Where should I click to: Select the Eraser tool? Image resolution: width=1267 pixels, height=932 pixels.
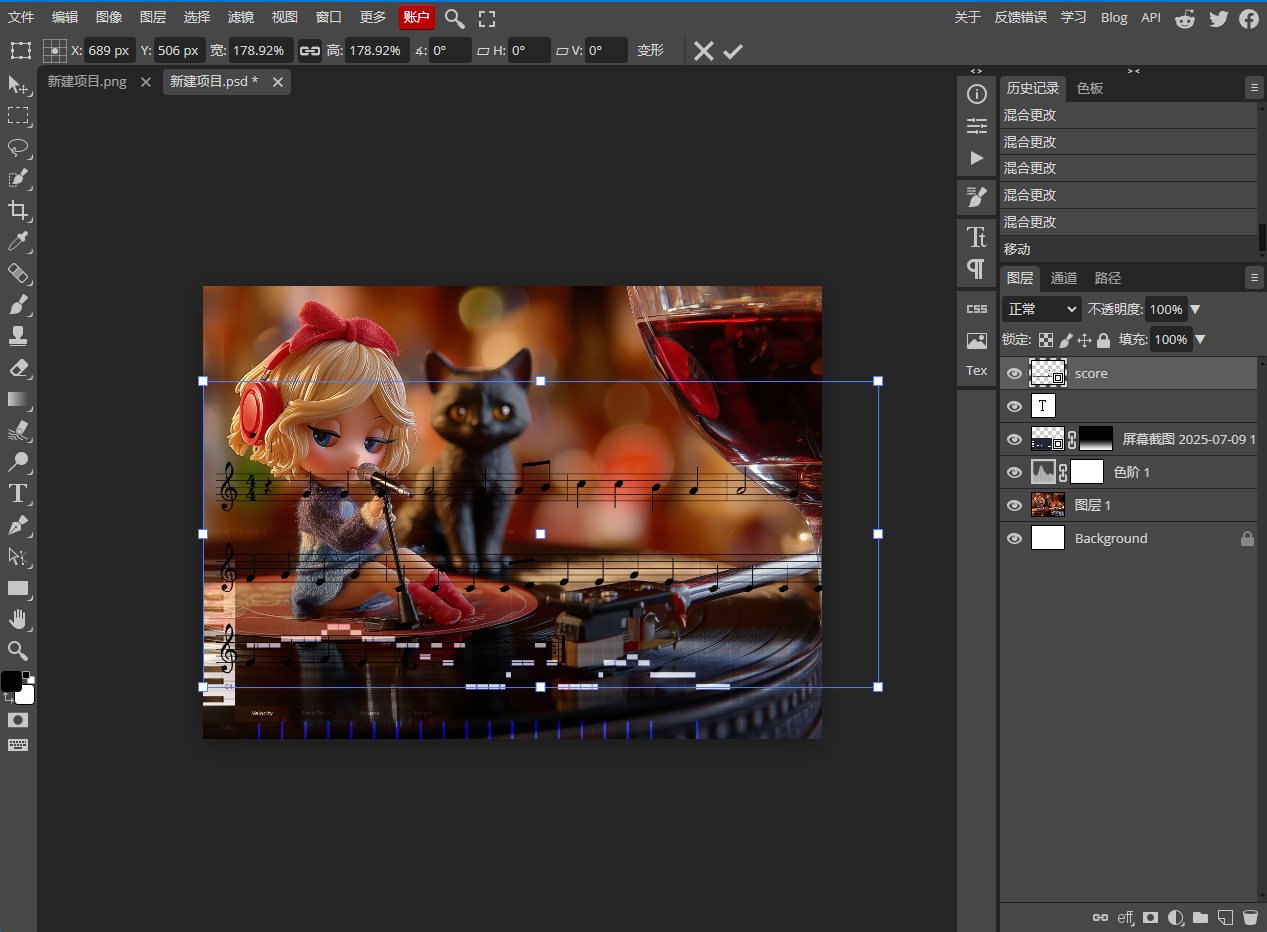[x=18, y=367]
